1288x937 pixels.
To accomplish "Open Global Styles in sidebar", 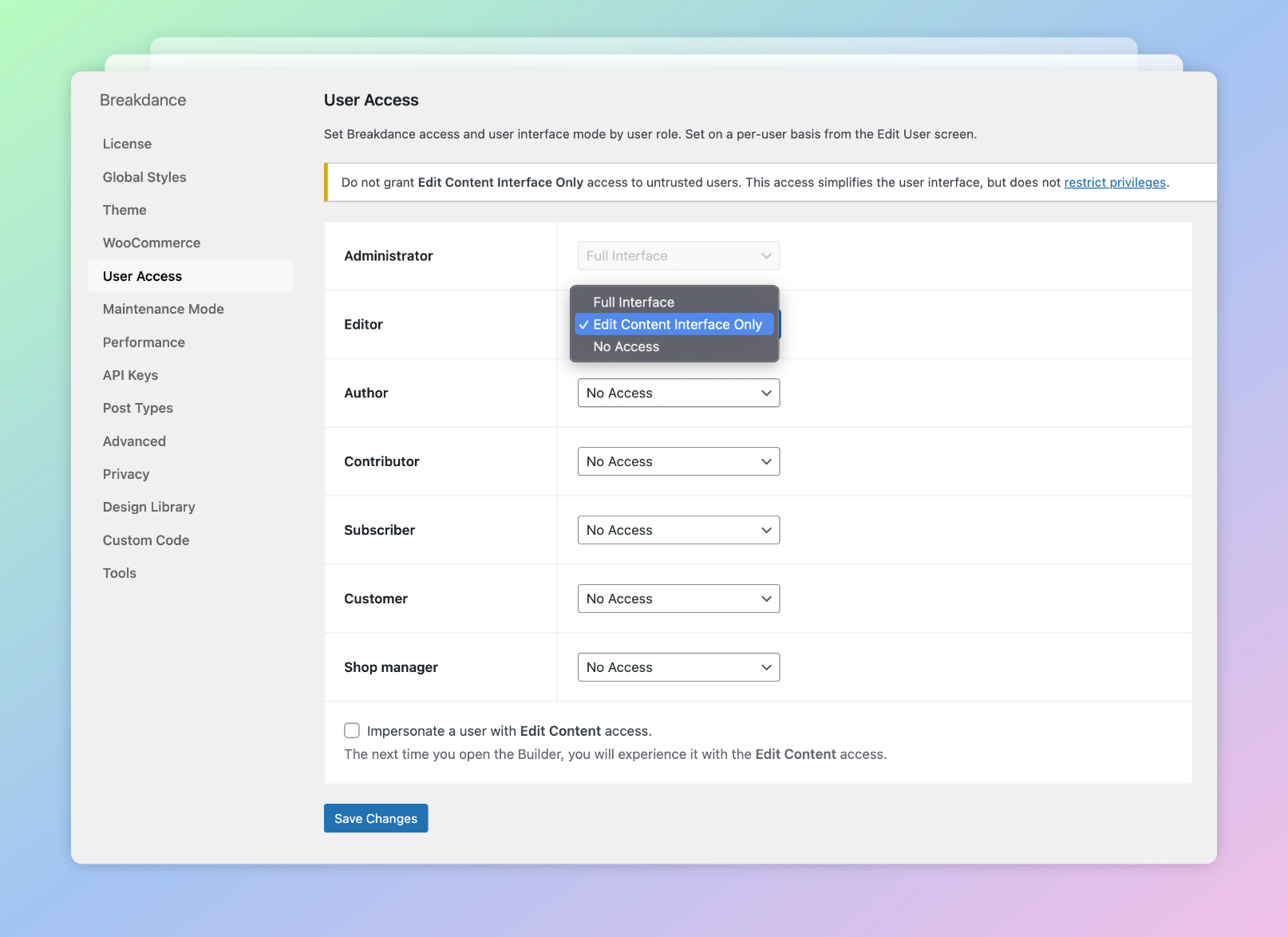I will 144,177.
